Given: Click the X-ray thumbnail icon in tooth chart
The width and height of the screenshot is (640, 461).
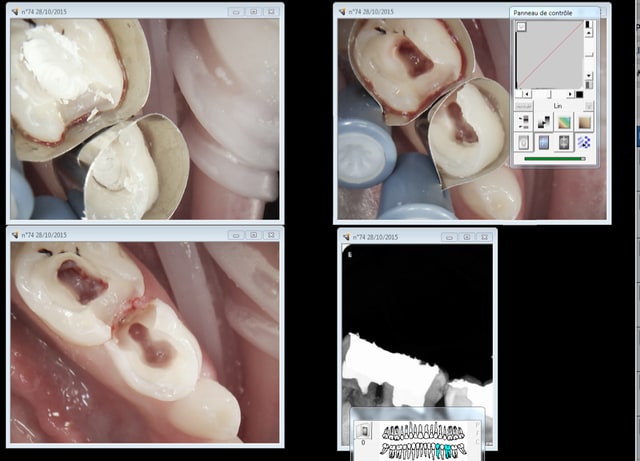Looking at the screenshot, I should tap(366, 432).
